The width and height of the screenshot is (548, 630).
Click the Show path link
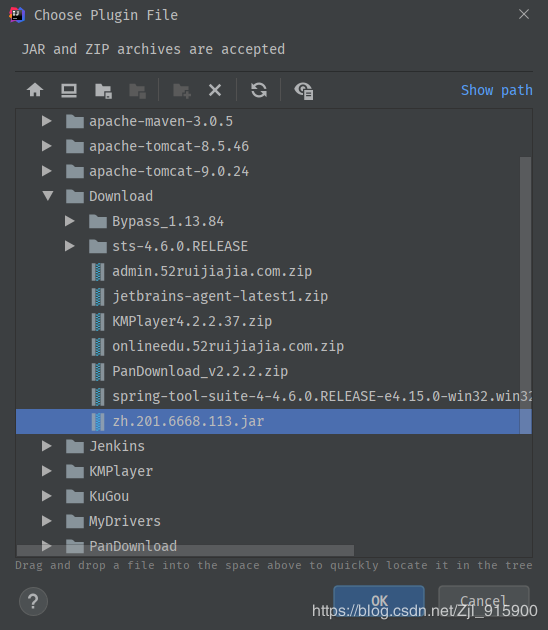click(x=497, y=90)
